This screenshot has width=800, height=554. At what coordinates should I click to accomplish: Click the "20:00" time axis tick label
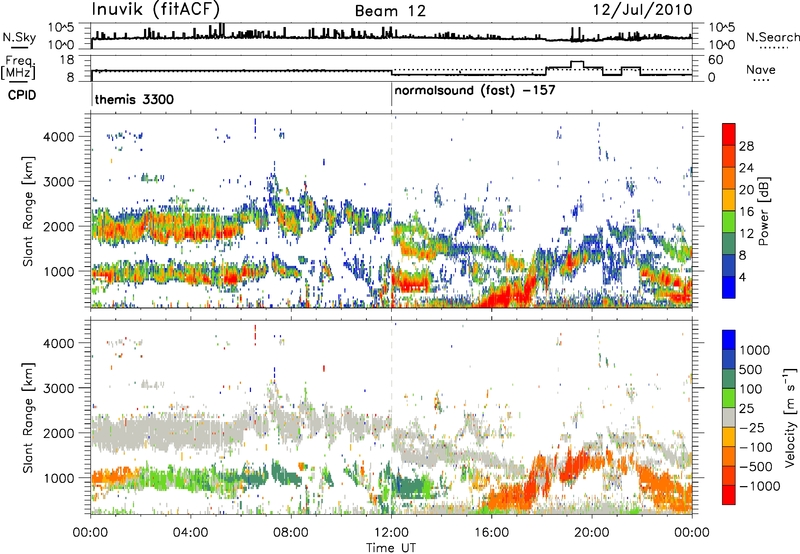pos(591,533)
